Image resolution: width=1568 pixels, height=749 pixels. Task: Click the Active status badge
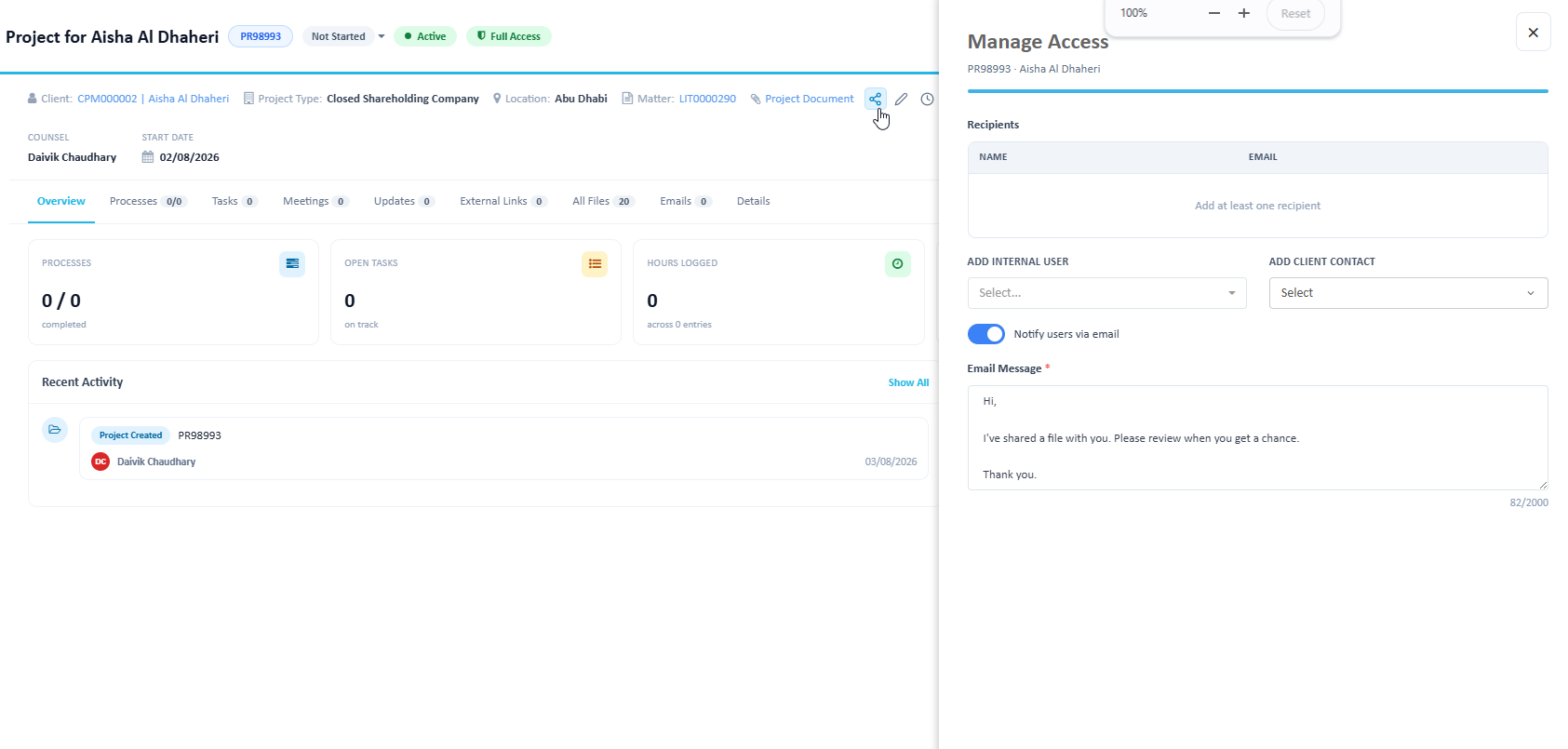coord(425,36)
